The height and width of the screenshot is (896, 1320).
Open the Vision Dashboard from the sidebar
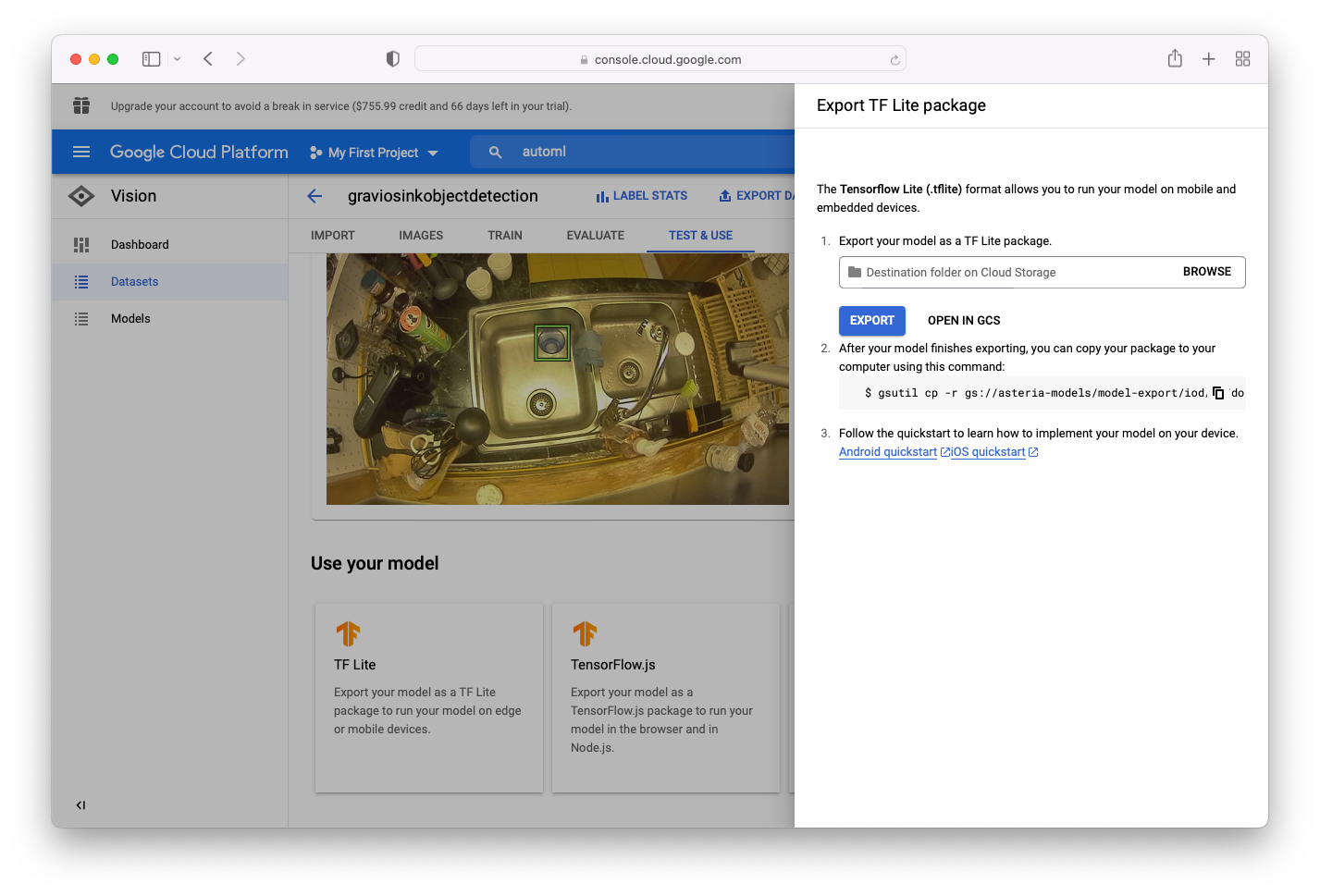[140, 244]
